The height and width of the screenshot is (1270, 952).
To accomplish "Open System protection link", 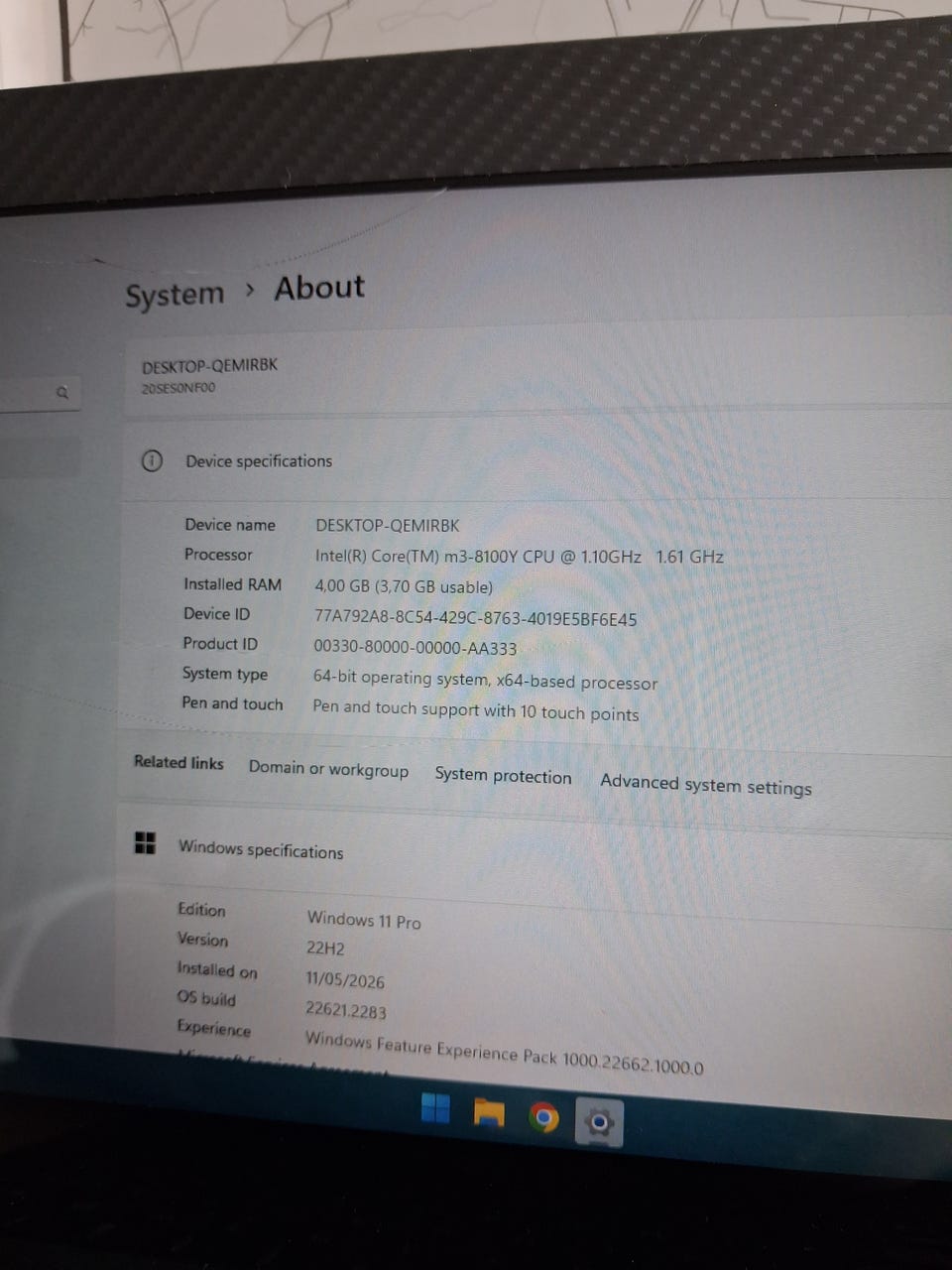I will [503, 776].
